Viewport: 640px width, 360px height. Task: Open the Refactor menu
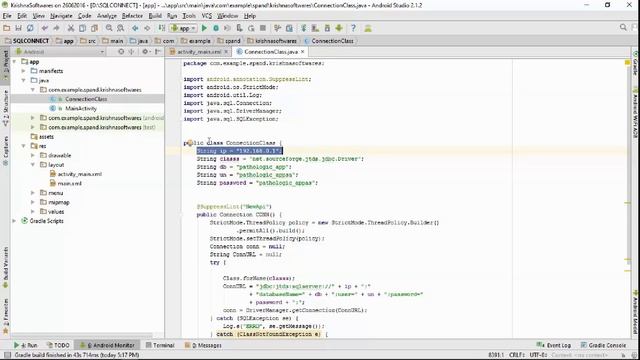pos(132,16)
